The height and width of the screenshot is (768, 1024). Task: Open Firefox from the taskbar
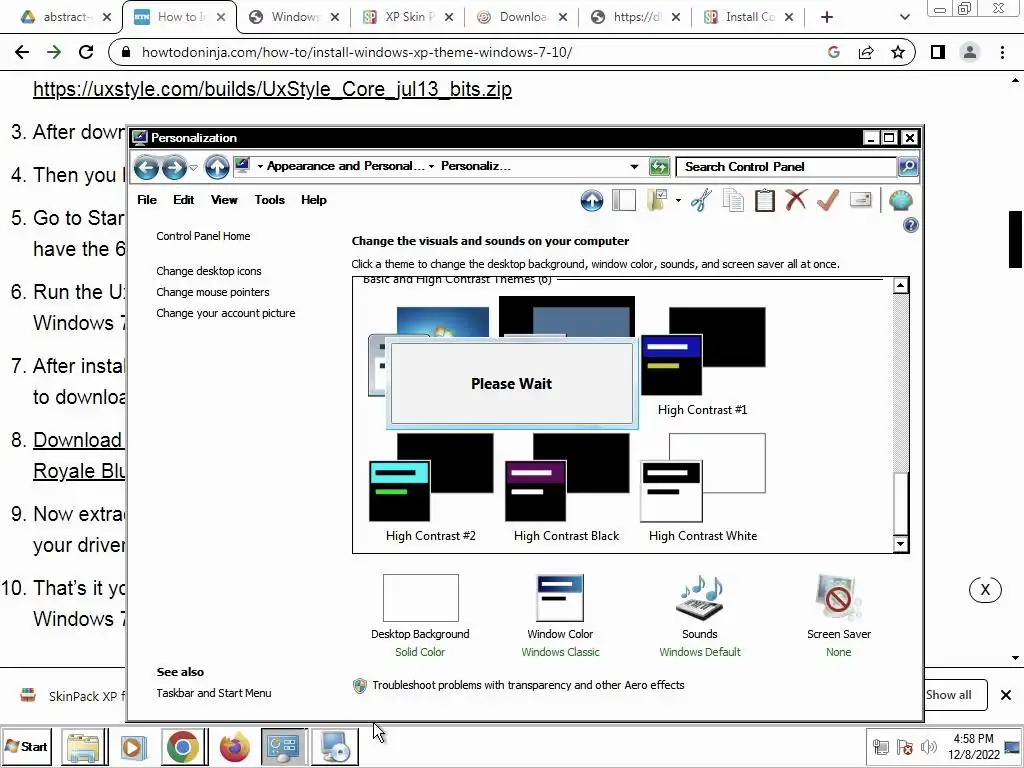[234, 746]
